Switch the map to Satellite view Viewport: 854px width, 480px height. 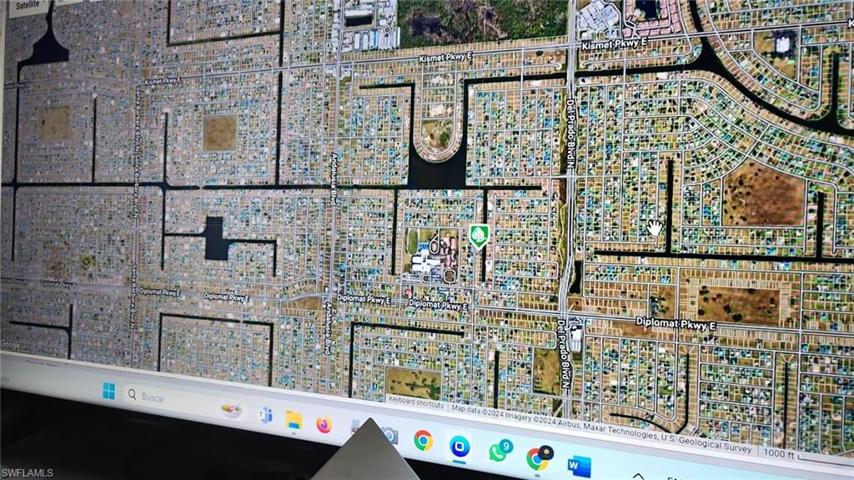coord(27,5)
